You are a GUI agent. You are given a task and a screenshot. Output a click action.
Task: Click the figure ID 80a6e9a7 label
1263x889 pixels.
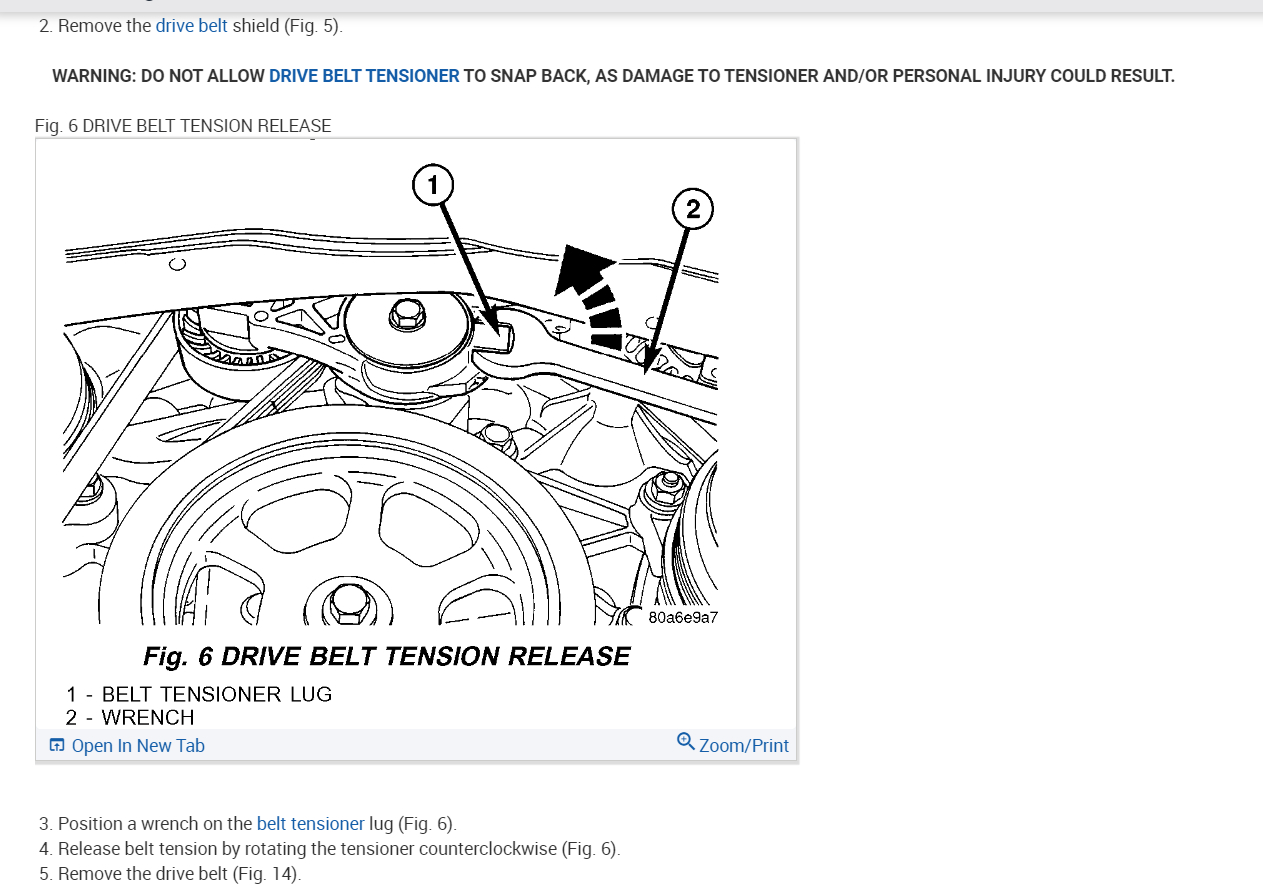click(x=683, y=617)
